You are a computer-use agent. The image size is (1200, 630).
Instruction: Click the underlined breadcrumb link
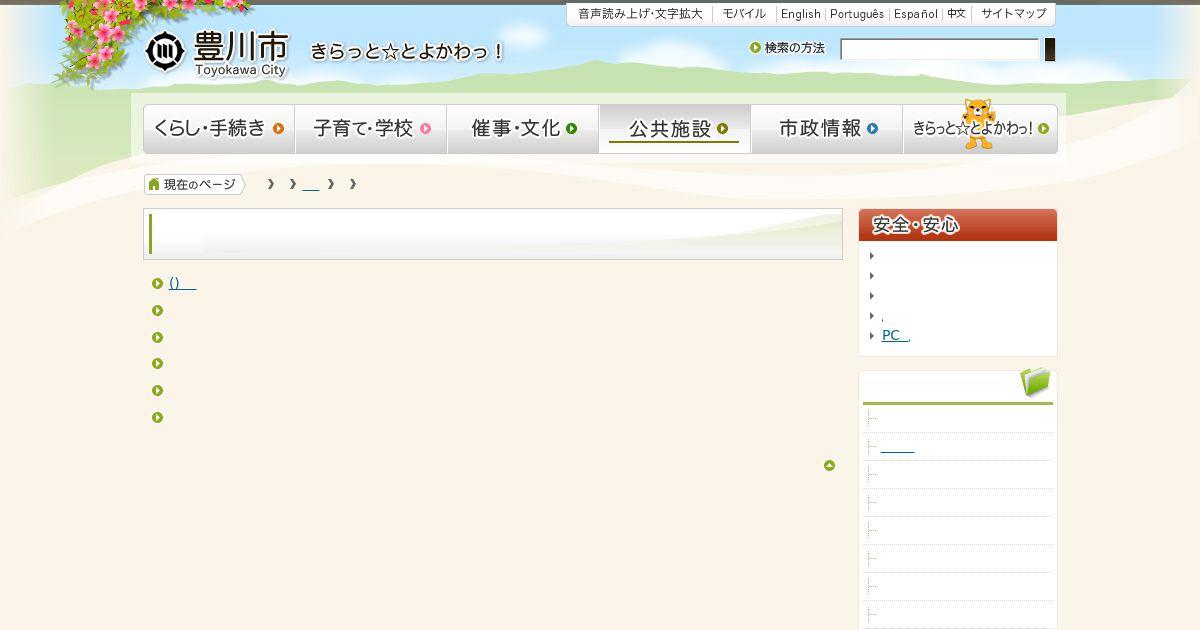[x=311, y=185]
